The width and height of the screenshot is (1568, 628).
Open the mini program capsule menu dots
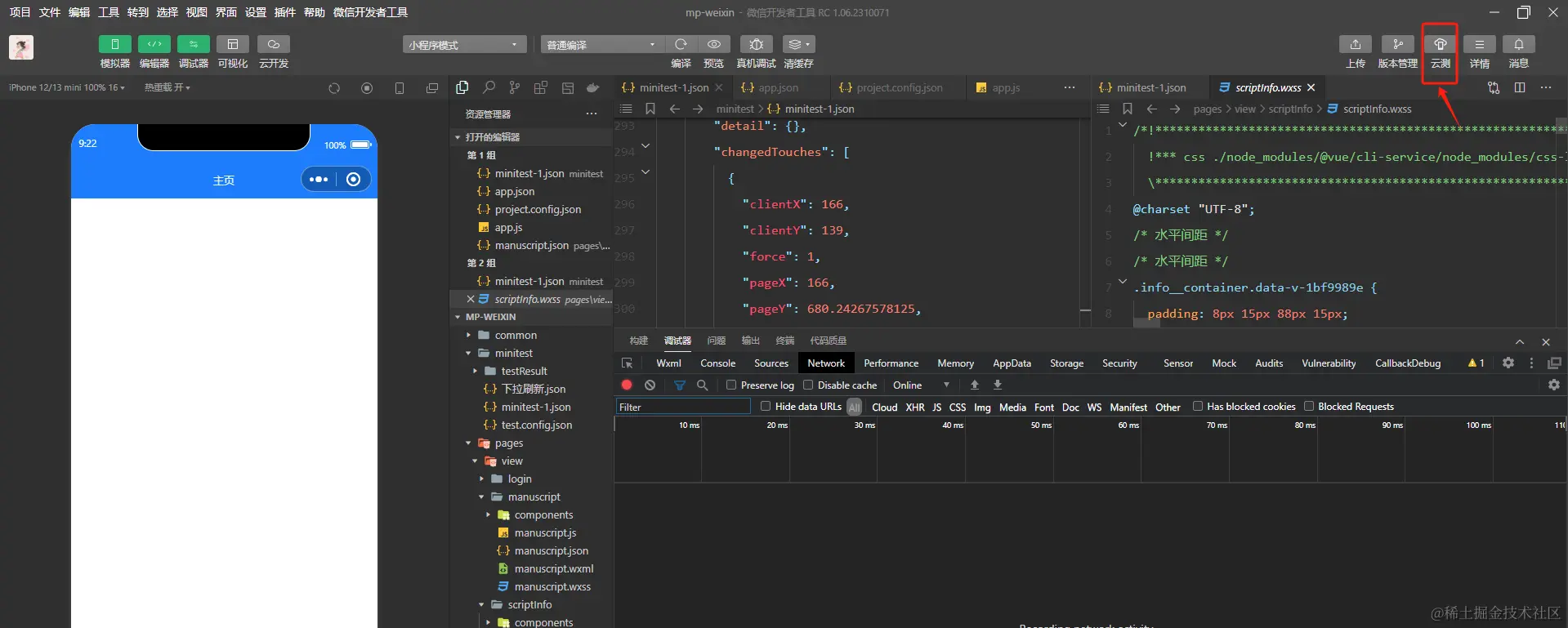tap(319, 180)
